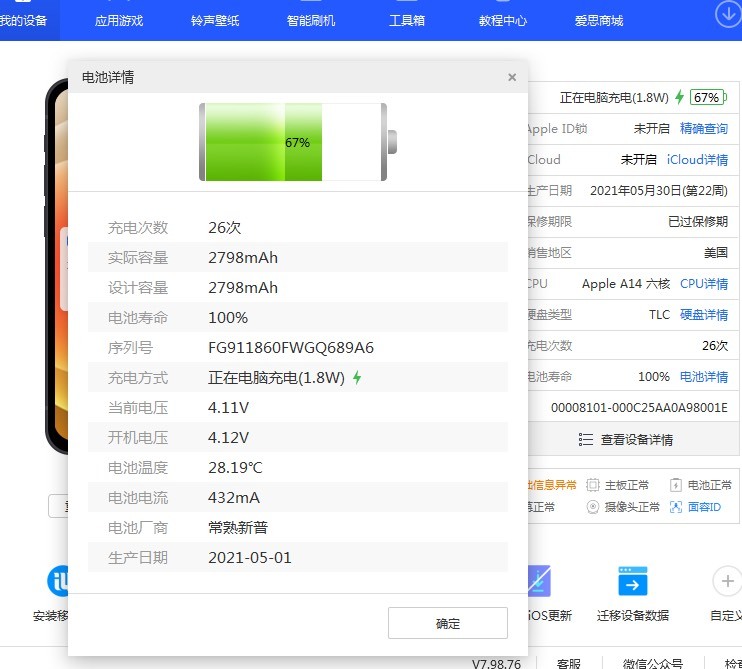The image size is (742, 669).
Task: Click the 客服 status bar item
Action: [568, 663]
